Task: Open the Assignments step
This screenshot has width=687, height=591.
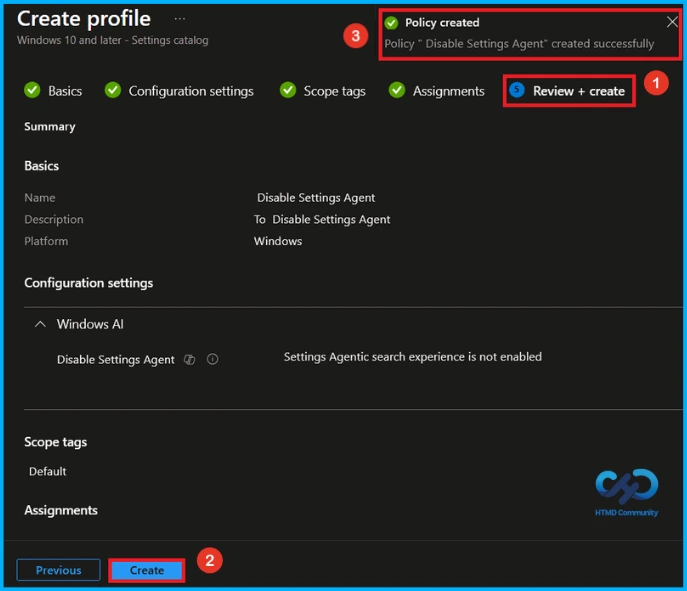Action: (x=449, y=91)
